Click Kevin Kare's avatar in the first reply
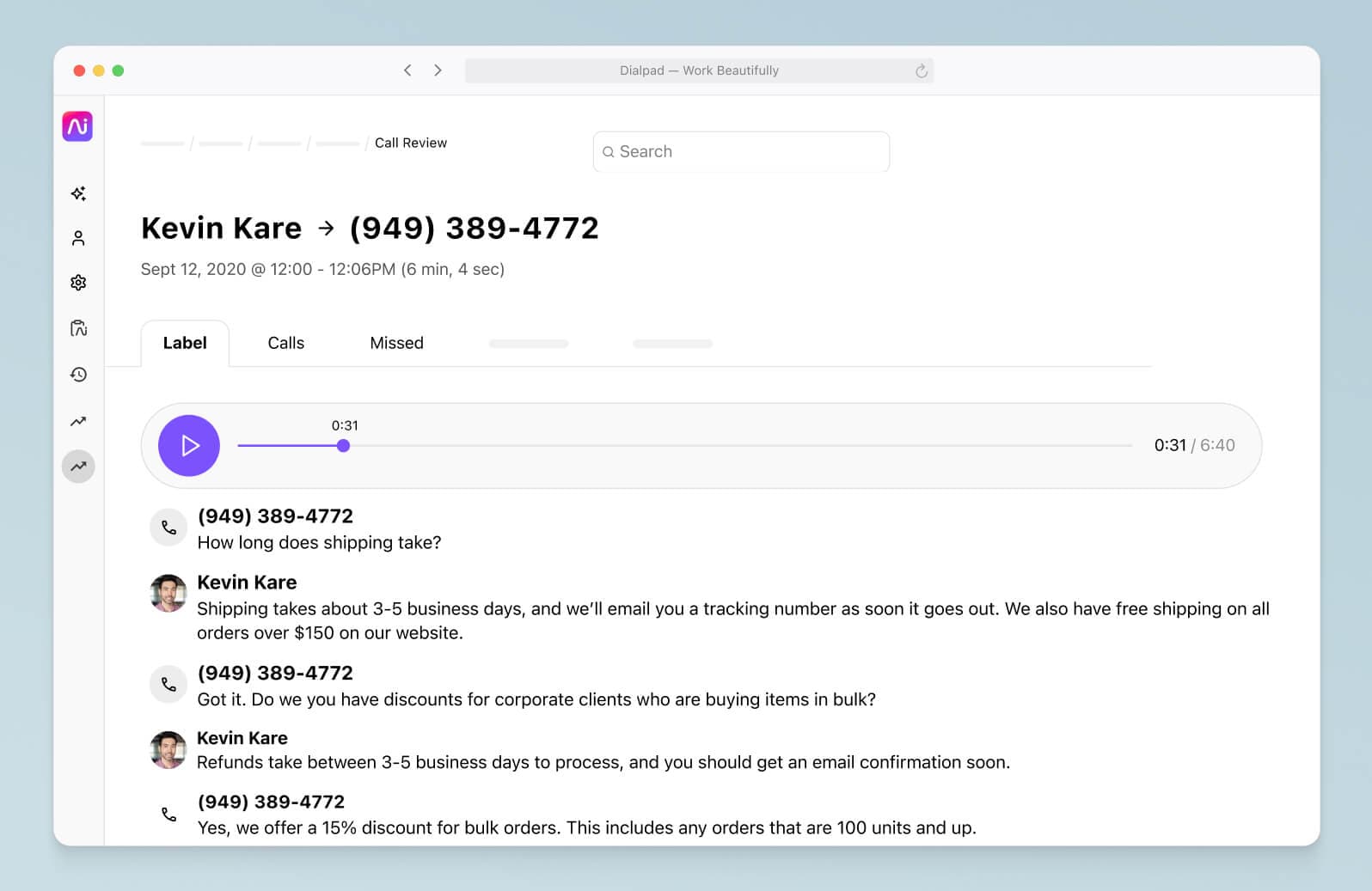The image size is (1372, 891). click(168, 594)
